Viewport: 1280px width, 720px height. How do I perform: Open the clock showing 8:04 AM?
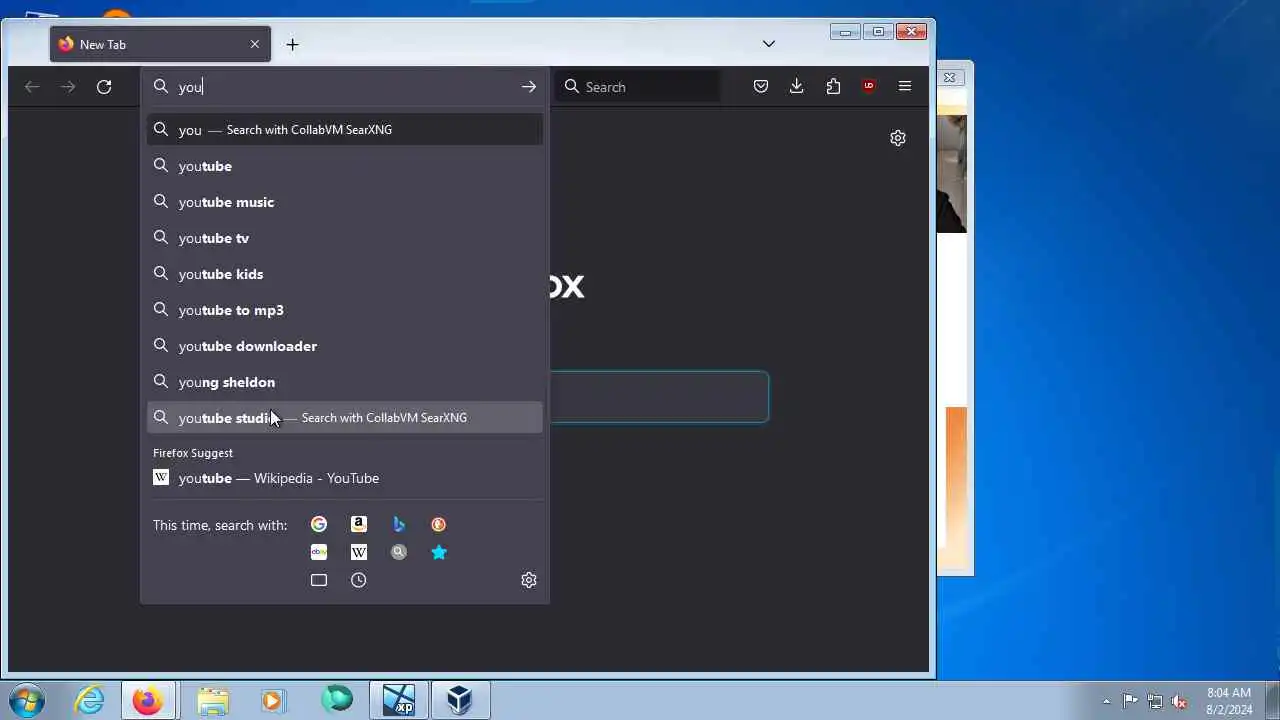click(x=1229, y=701)
